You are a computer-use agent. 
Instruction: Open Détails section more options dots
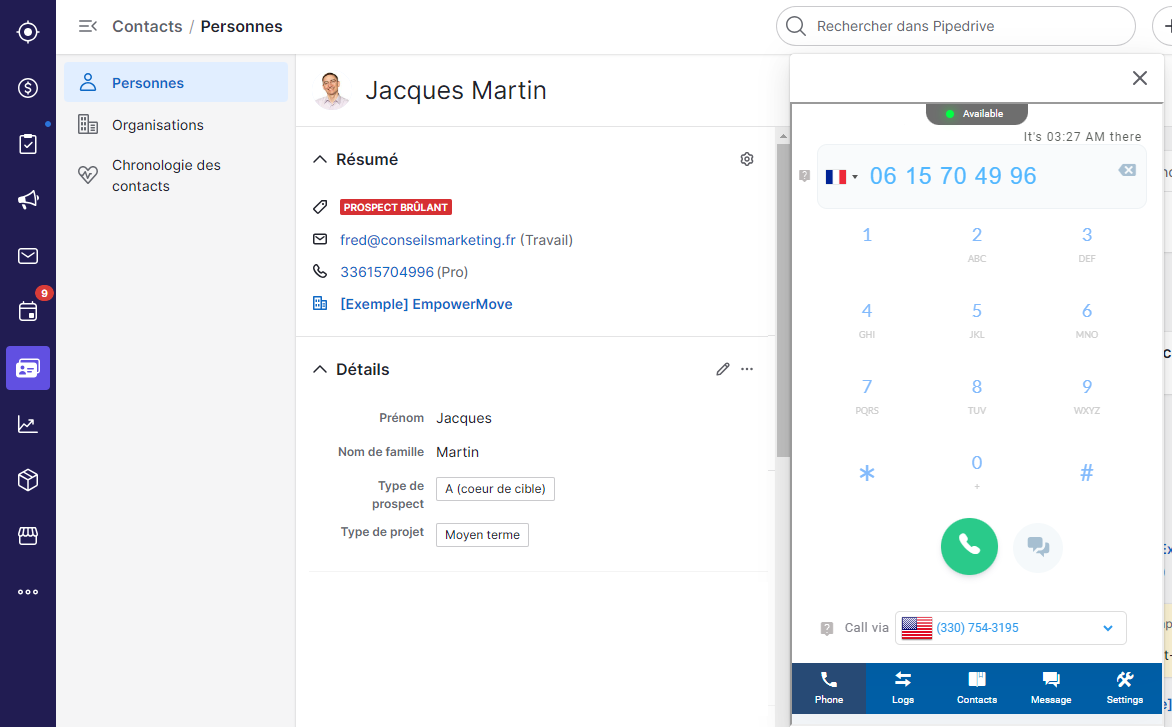tap(747, 369)
